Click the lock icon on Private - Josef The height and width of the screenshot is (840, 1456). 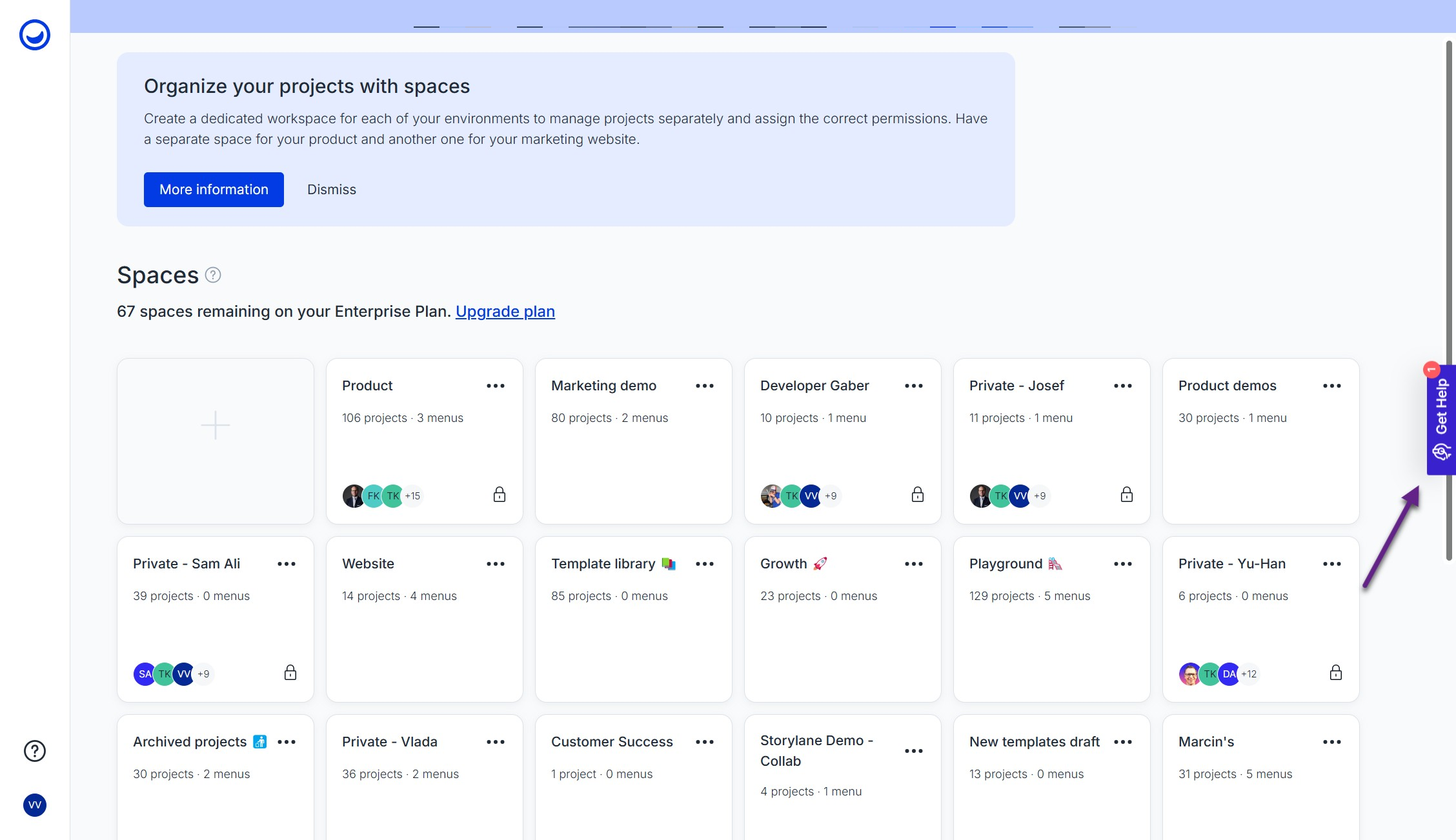[x=1127, y=495]
